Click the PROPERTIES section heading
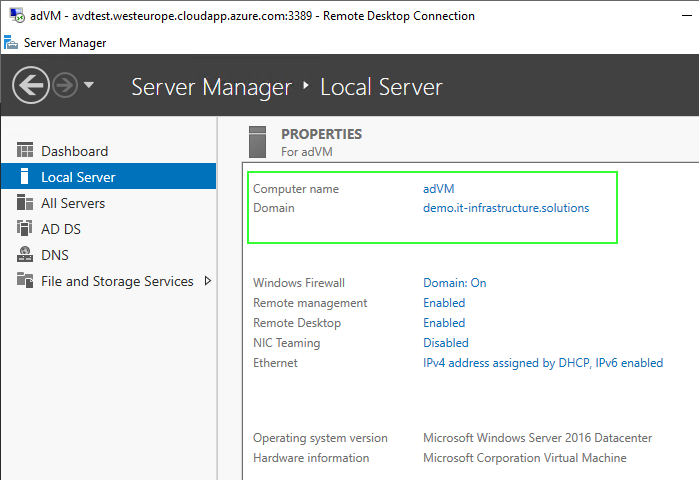 (321, 134)
